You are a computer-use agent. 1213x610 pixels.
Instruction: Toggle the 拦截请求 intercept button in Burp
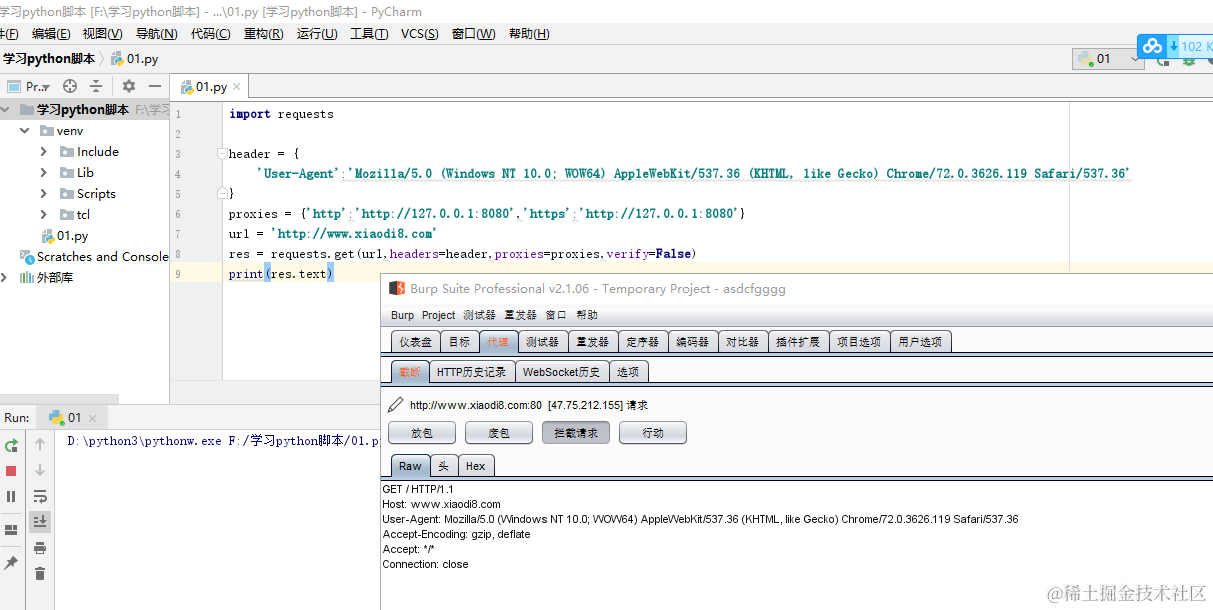pyautogui.click(x=576, y=433)
